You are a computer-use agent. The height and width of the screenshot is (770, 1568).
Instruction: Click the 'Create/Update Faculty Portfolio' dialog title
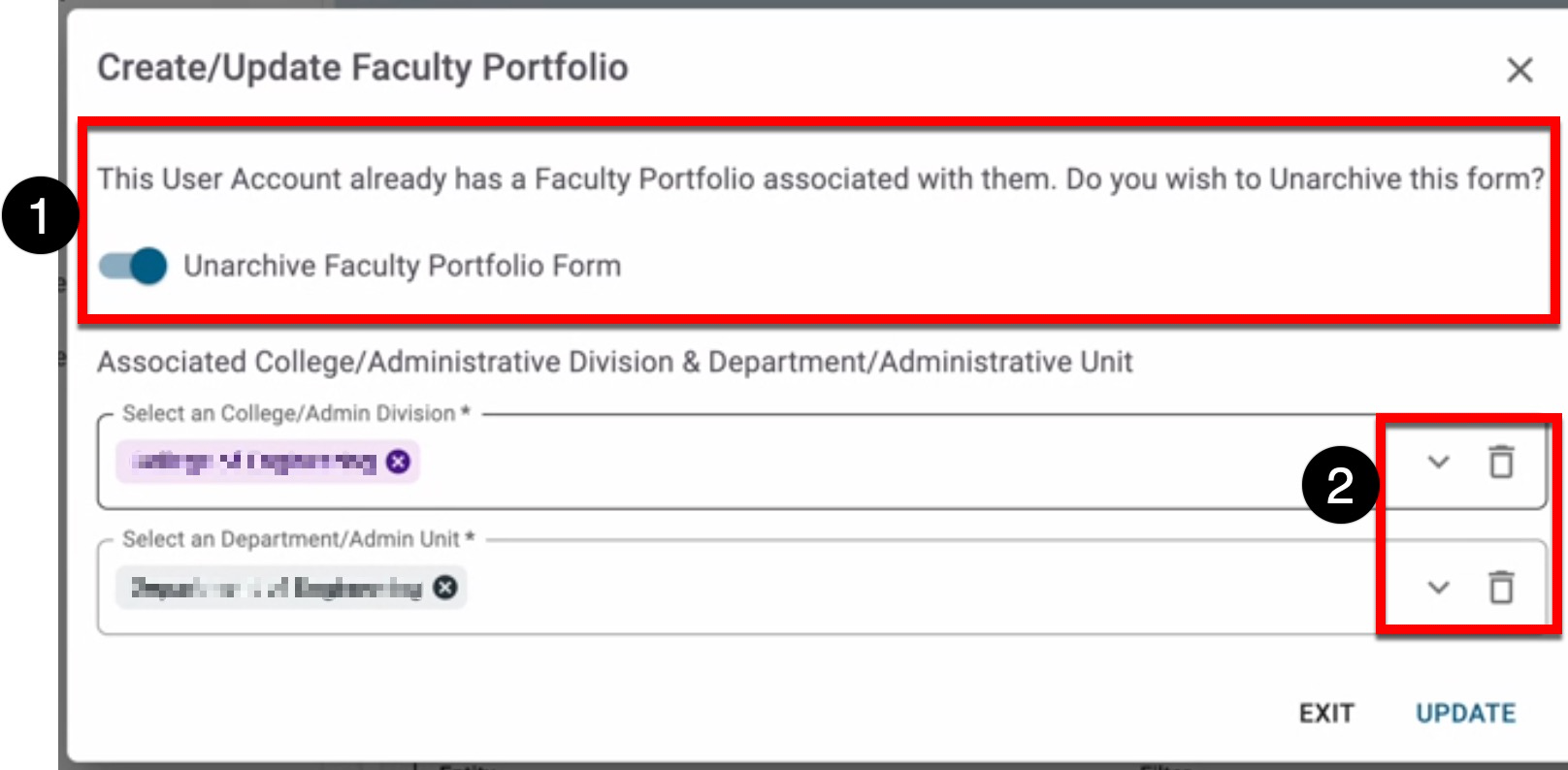[363, 68]
